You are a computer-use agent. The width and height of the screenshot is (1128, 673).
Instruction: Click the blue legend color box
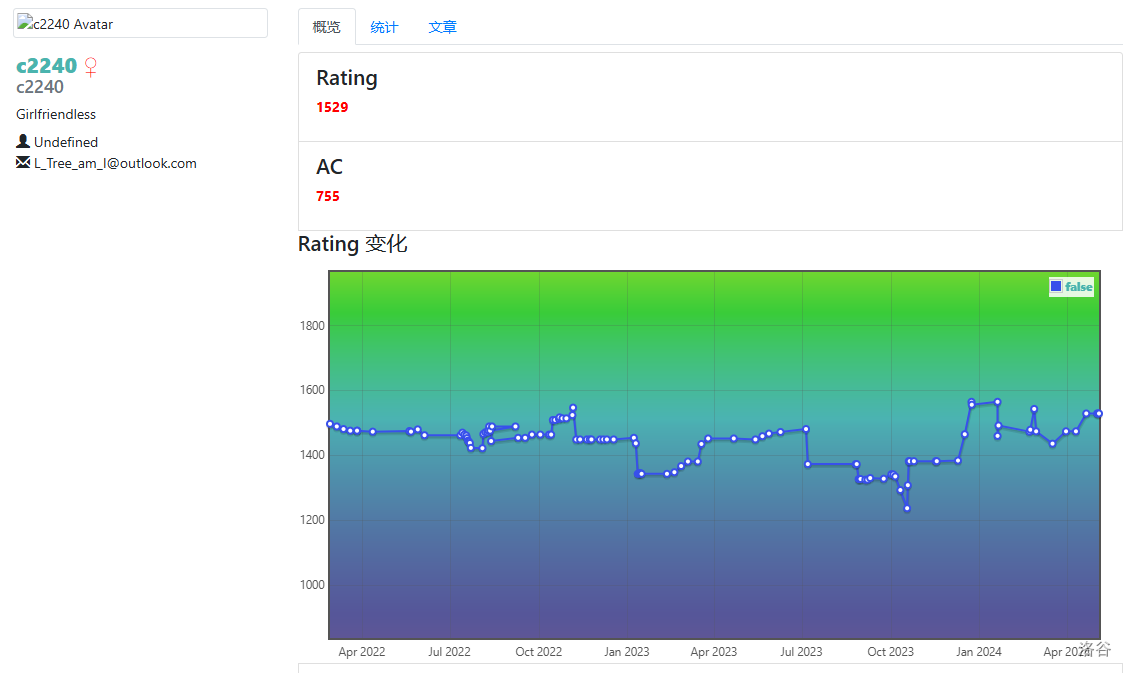(1056, 287)
